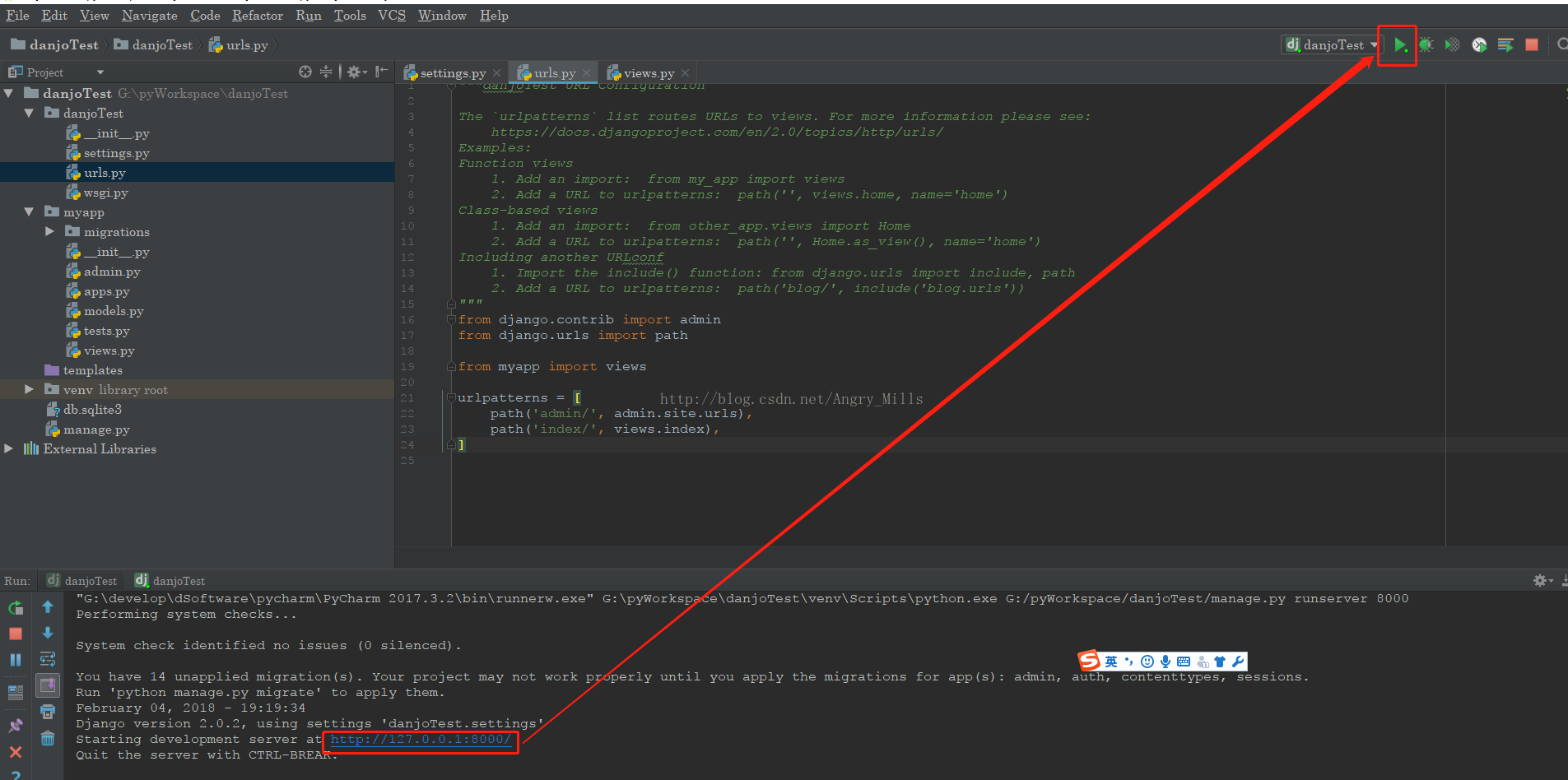Open search everywhere magnifier icon
The width and height of the screenshot is (1568, 780).
[1561, 45]
